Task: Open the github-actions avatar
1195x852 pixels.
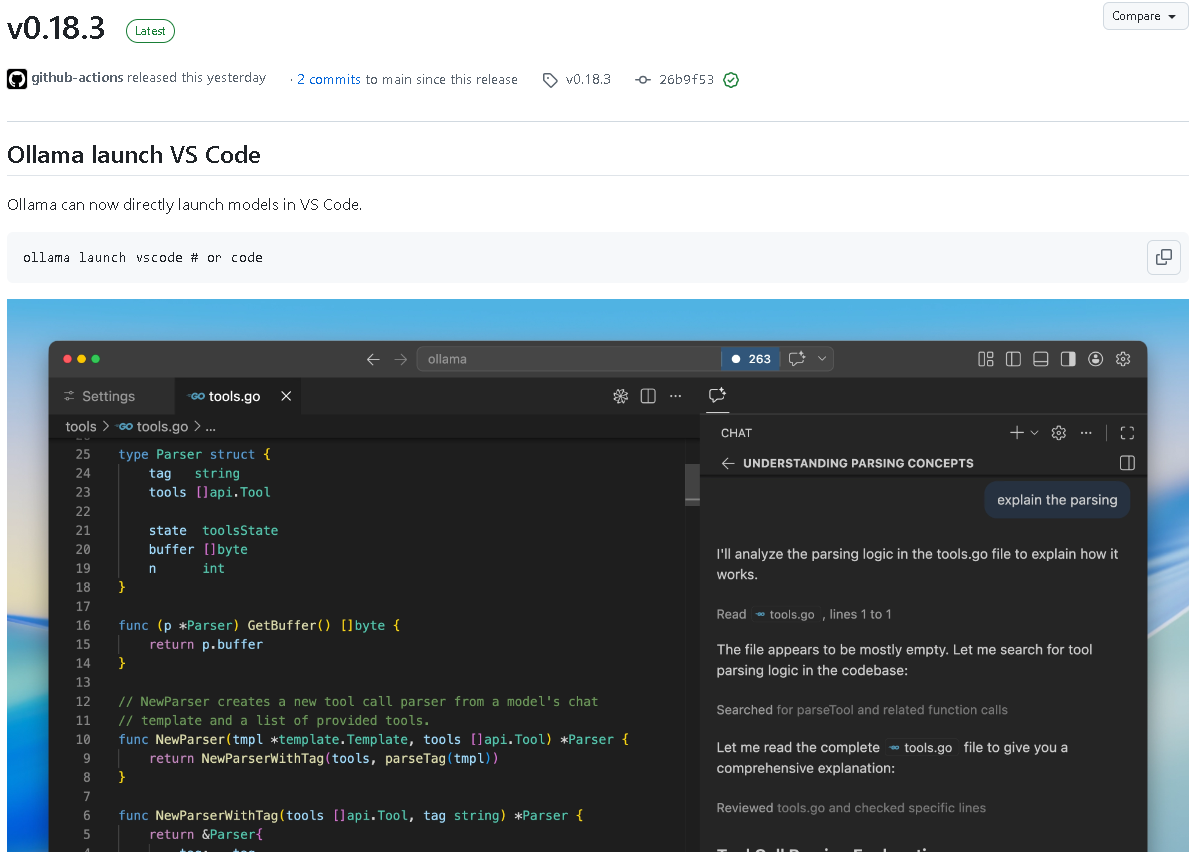Action: (x=17, y=78)
